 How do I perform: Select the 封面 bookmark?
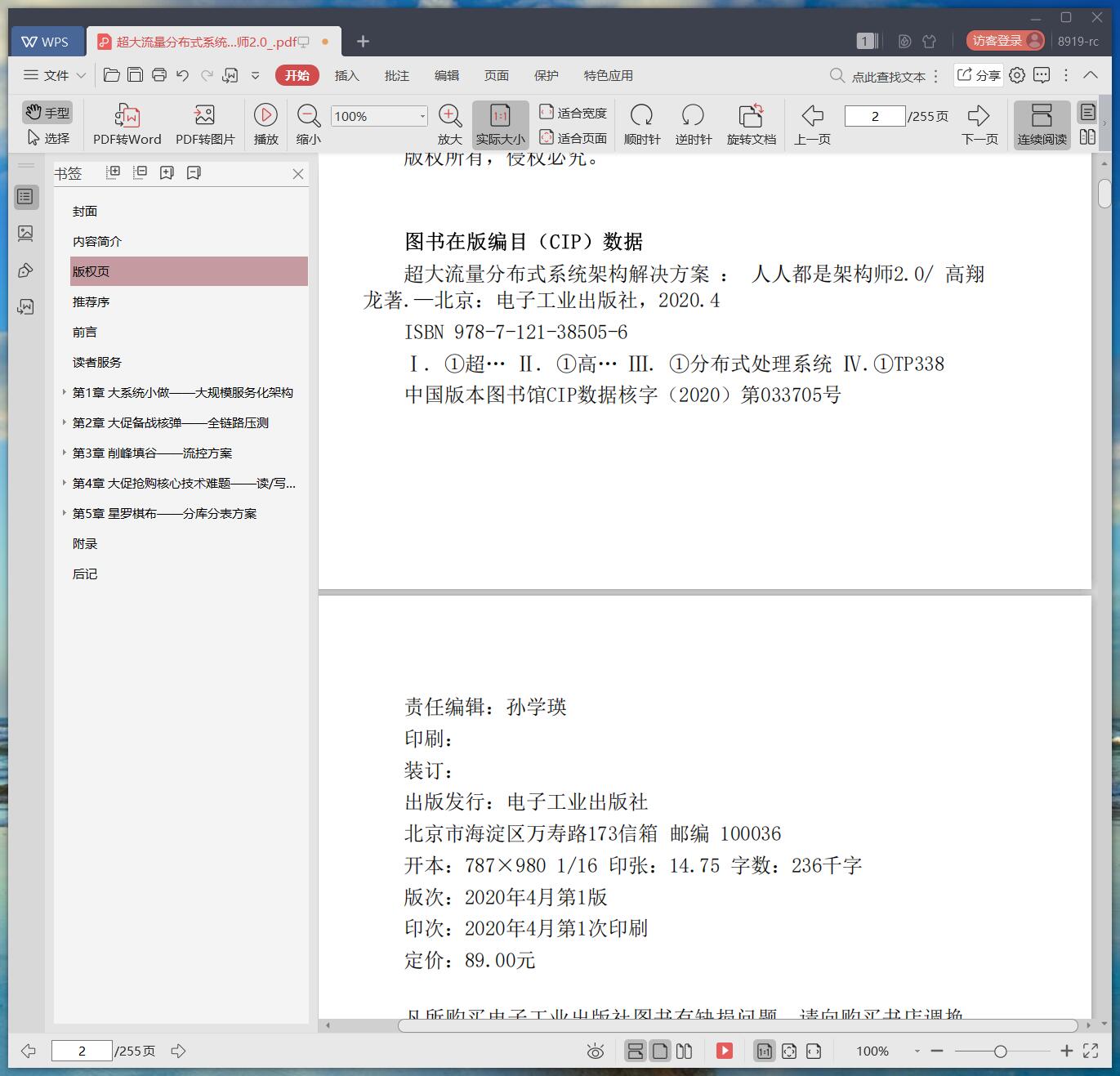85,211
